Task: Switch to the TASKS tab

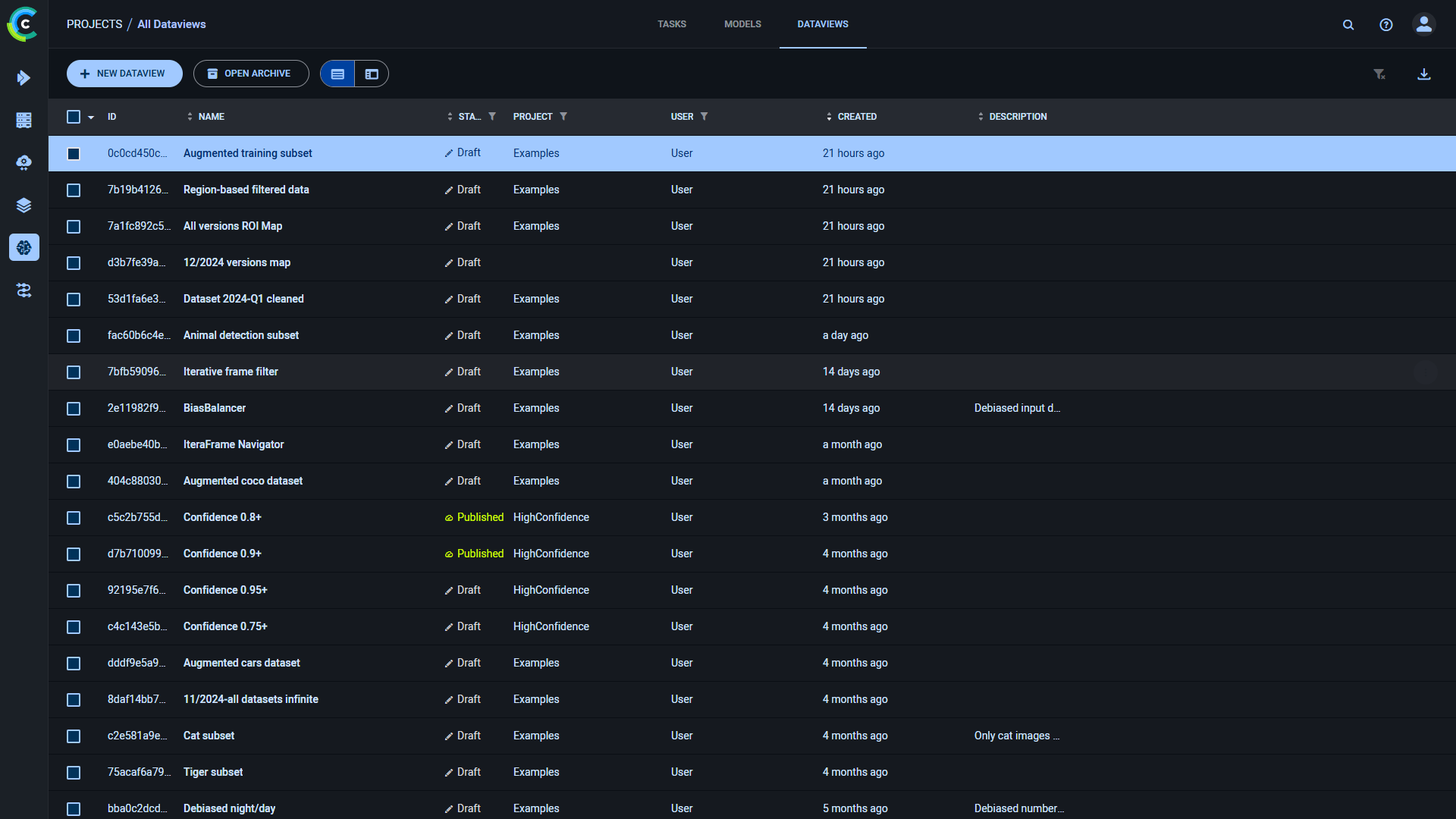Action: tap(670, 24)
